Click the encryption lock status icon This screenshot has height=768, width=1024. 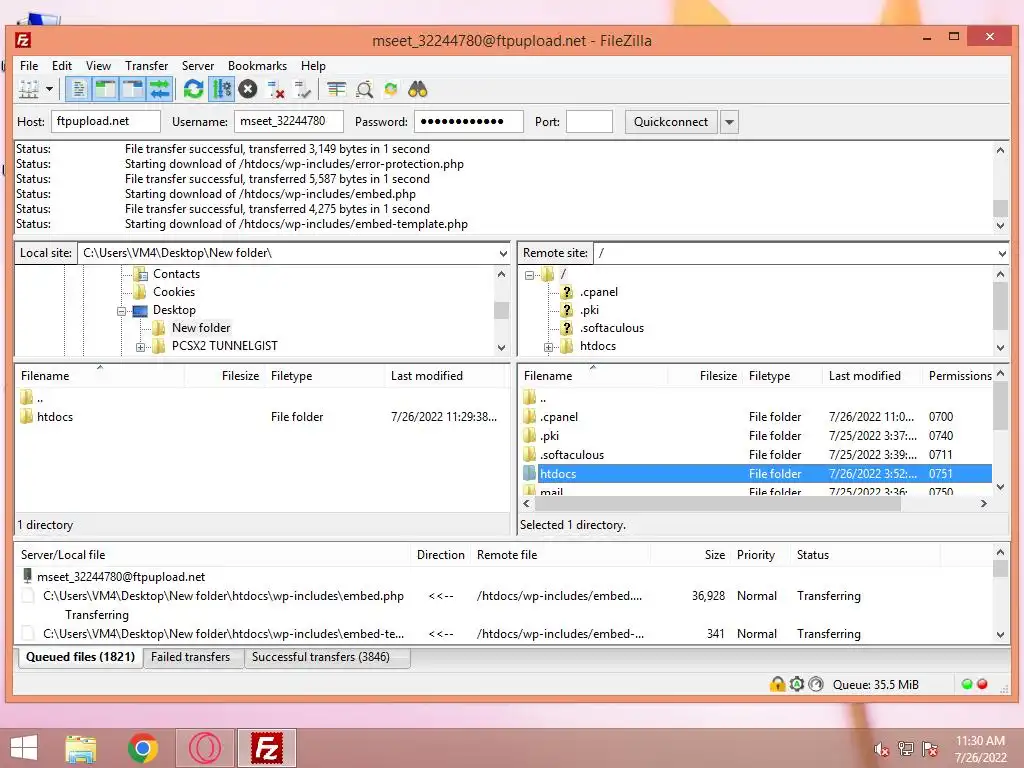pos(777,684)
